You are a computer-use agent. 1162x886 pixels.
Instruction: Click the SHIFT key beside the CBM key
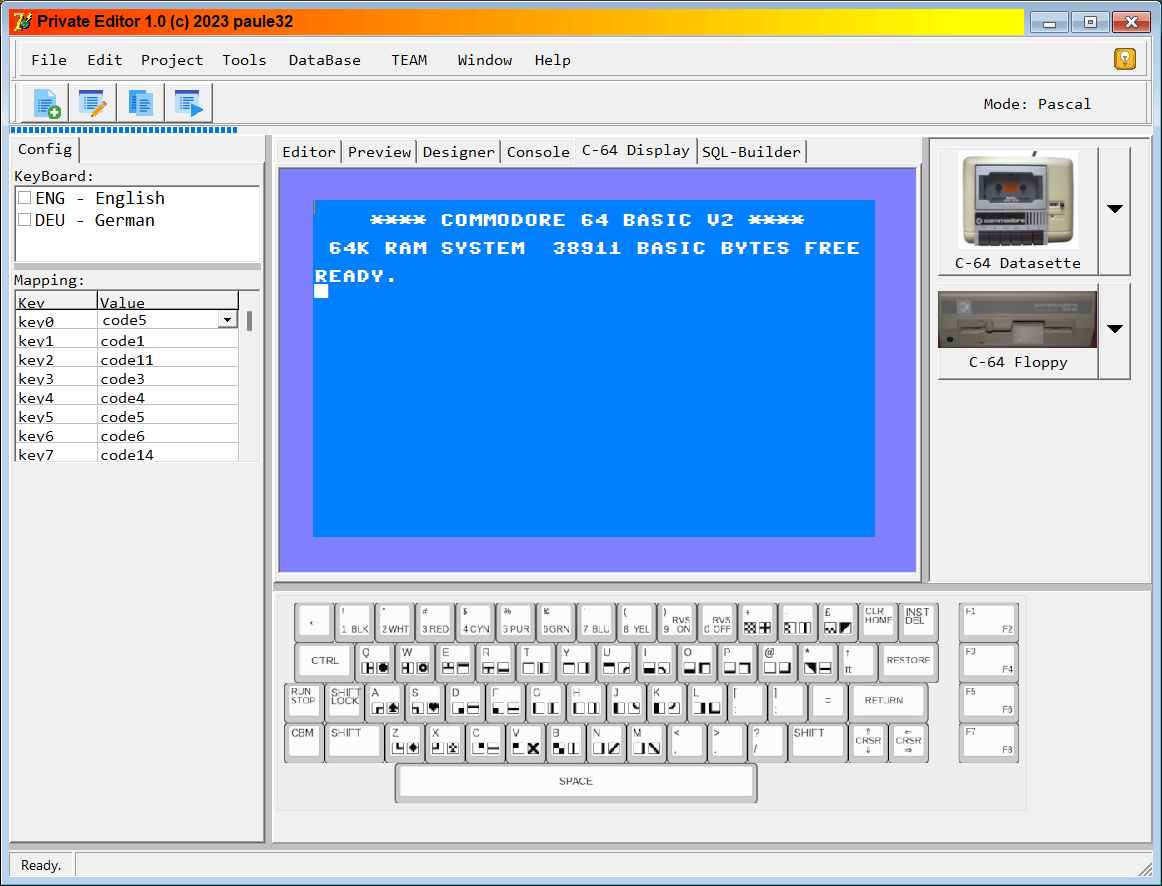point(354,742)
